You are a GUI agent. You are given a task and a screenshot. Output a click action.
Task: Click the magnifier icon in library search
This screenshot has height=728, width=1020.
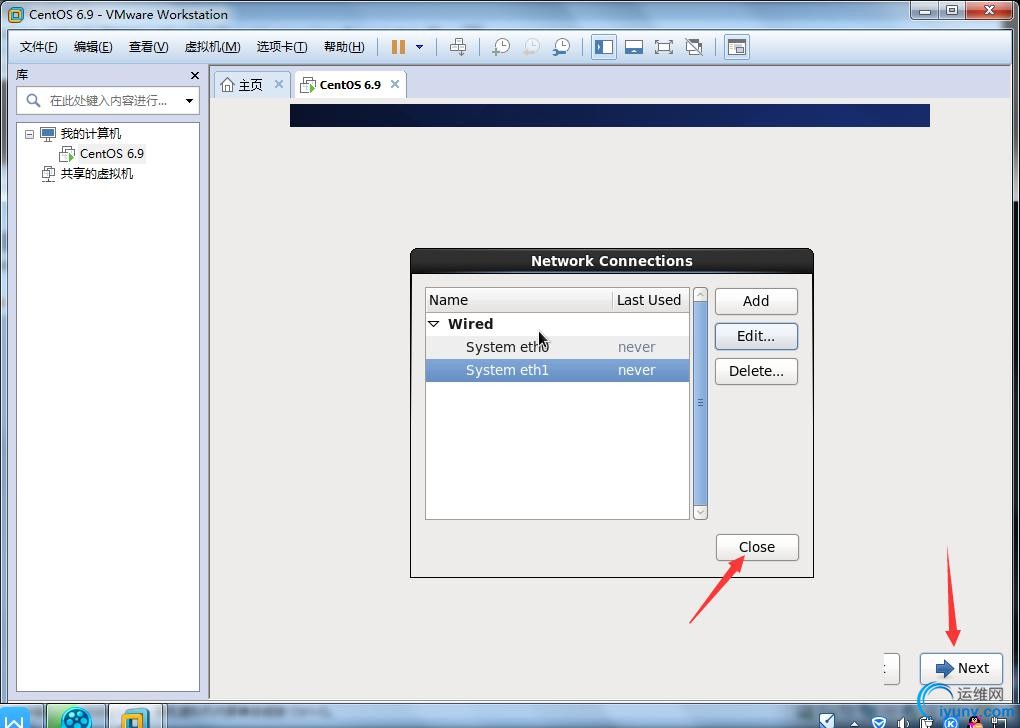[33, 100]
